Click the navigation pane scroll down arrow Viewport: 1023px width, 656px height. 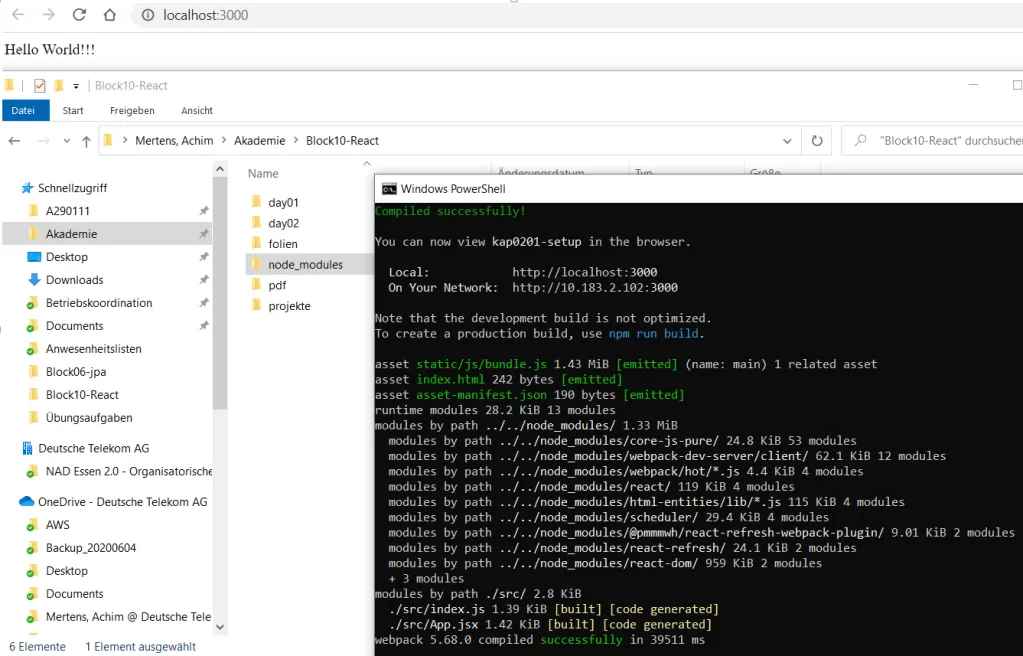tap(220, 627)
